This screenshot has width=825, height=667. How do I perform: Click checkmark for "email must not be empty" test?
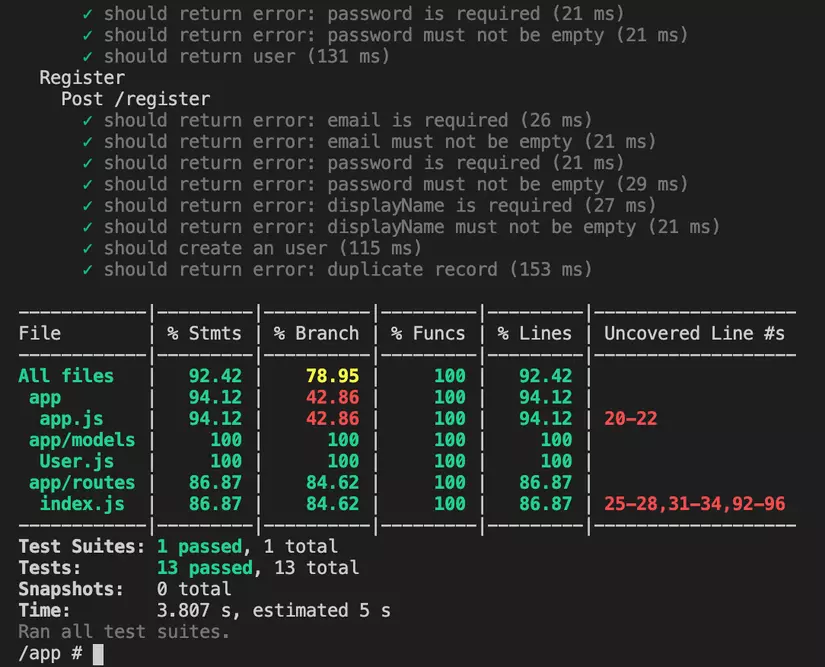pos(86,141)
